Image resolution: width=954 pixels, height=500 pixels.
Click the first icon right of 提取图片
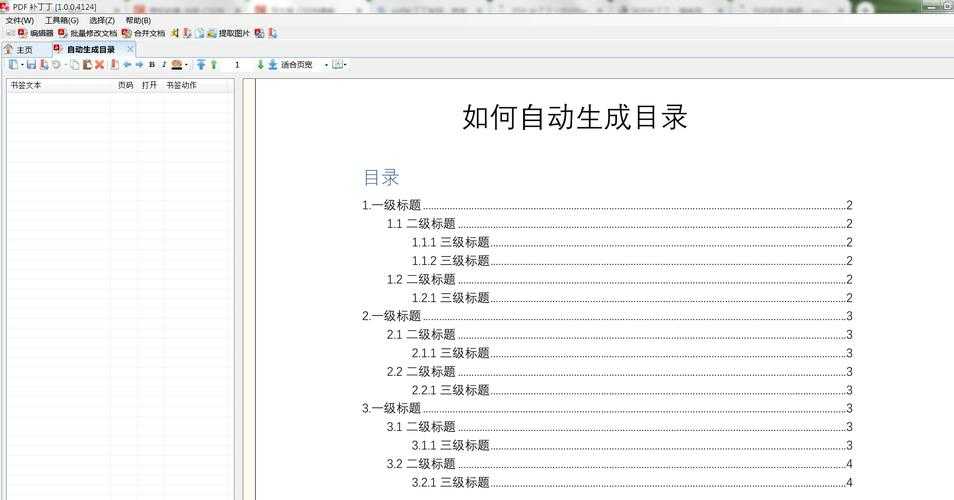259,33
